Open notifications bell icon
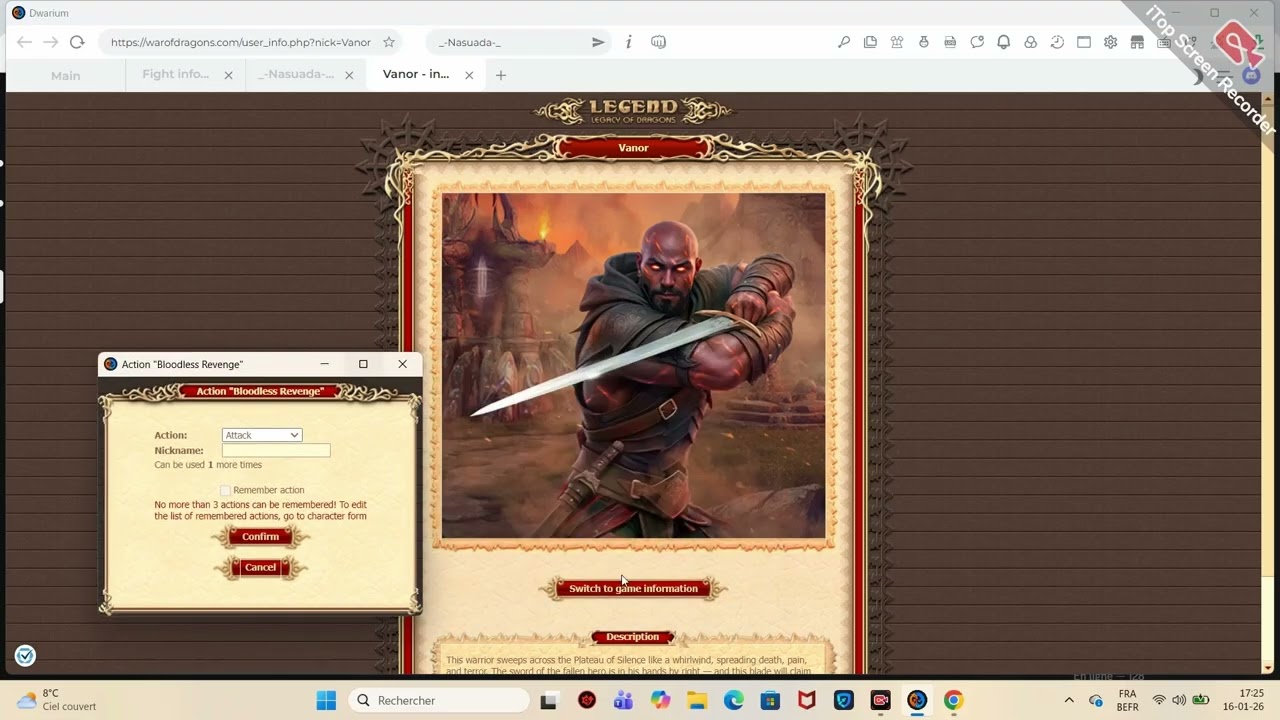Viewport: 1280px width, 720px height. (x=1003, y=42)
